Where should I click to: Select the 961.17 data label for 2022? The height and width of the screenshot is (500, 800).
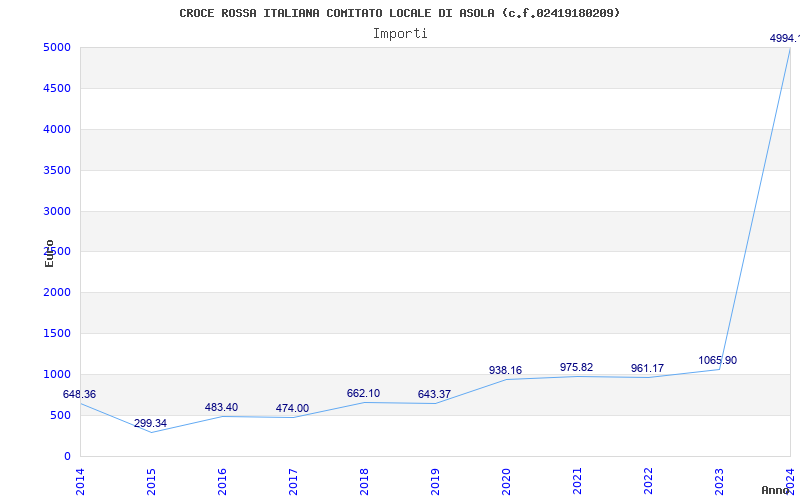(x=647, y=369)
